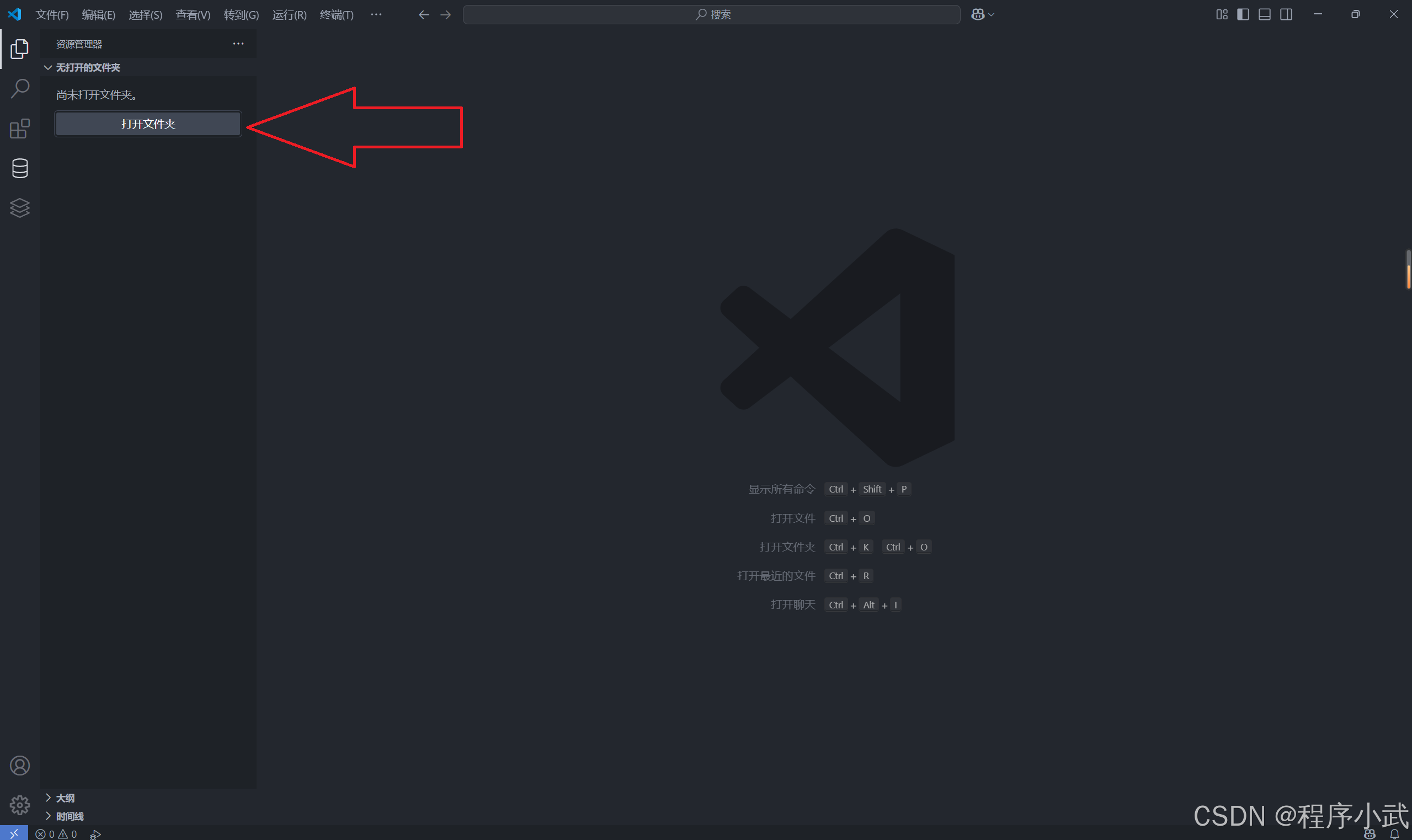This screenshot has height=840, width=1412.
Task: Click the remote window icon in status bar
Action: [14, 833]
